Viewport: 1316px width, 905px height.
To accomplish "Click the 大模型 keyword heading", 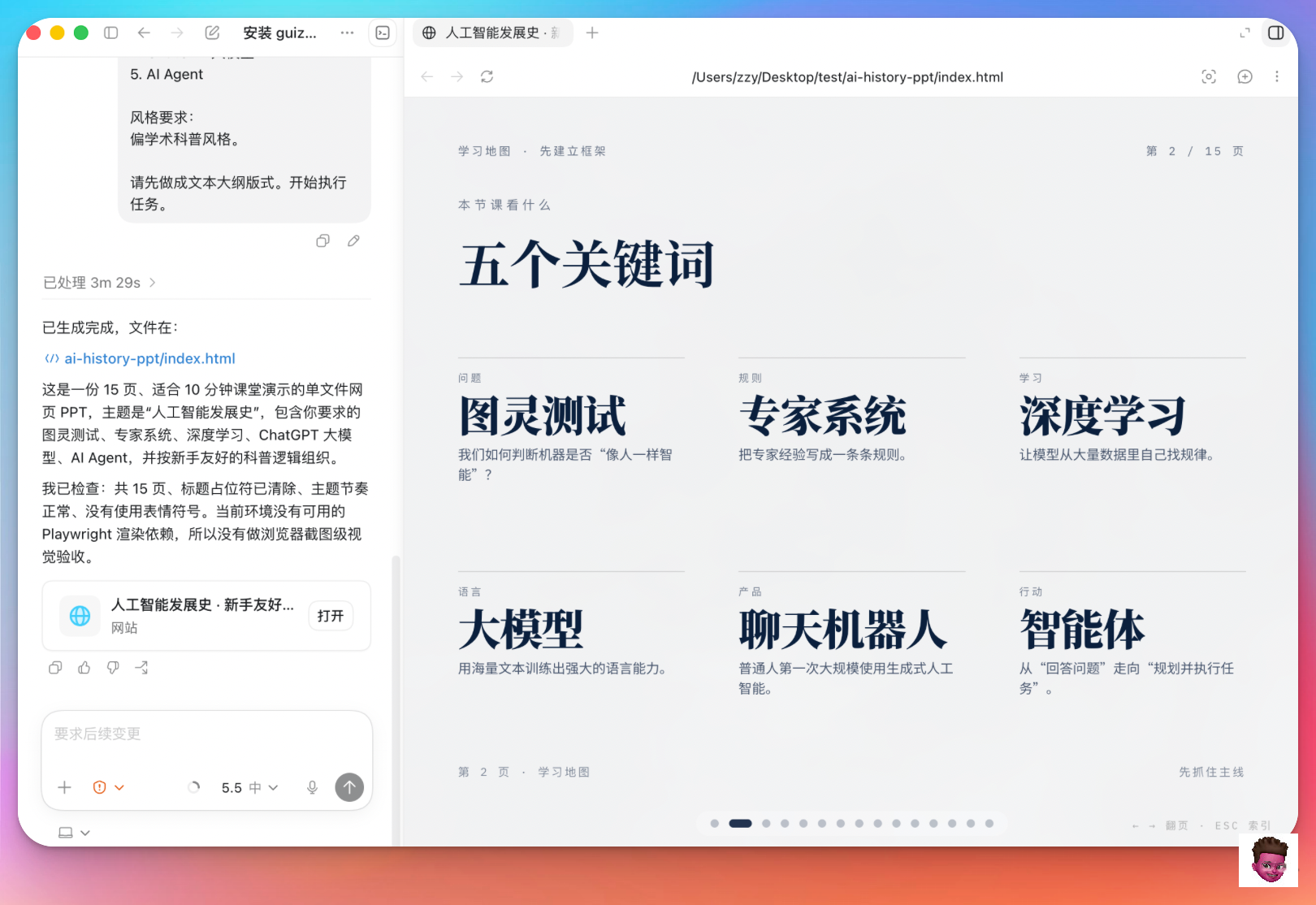I will tap(521, 630).
